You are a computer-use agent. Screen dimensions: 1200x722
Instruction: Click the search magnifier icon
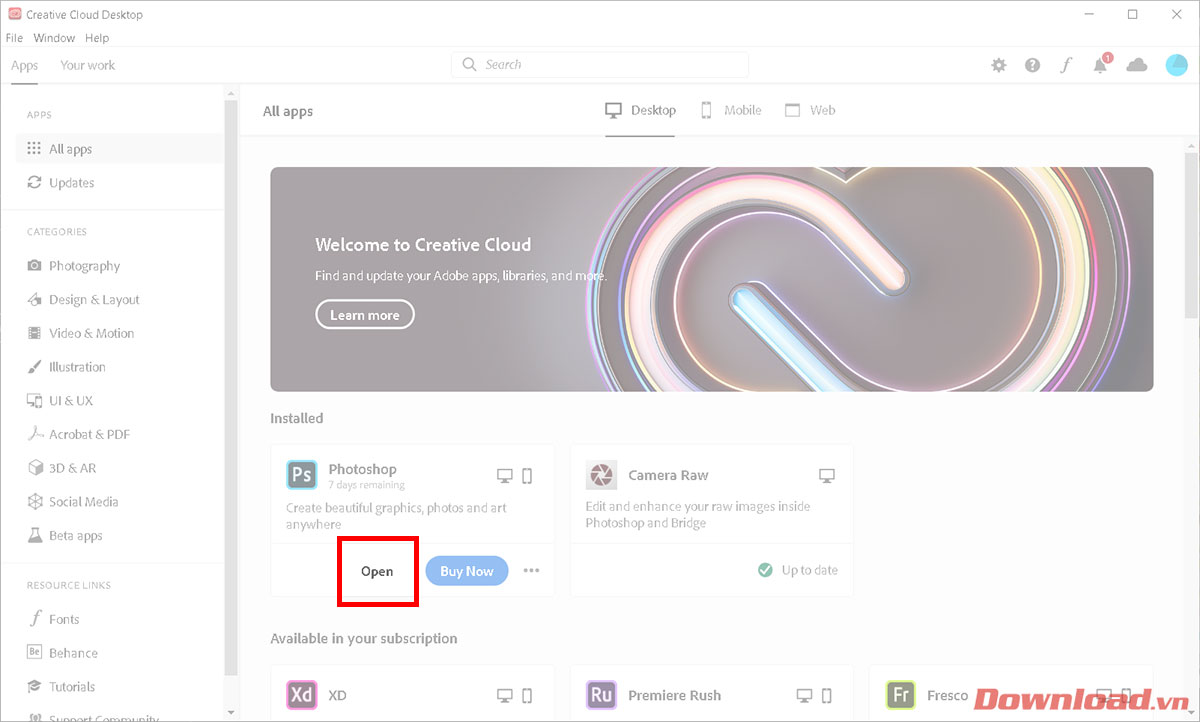point(470,65)
